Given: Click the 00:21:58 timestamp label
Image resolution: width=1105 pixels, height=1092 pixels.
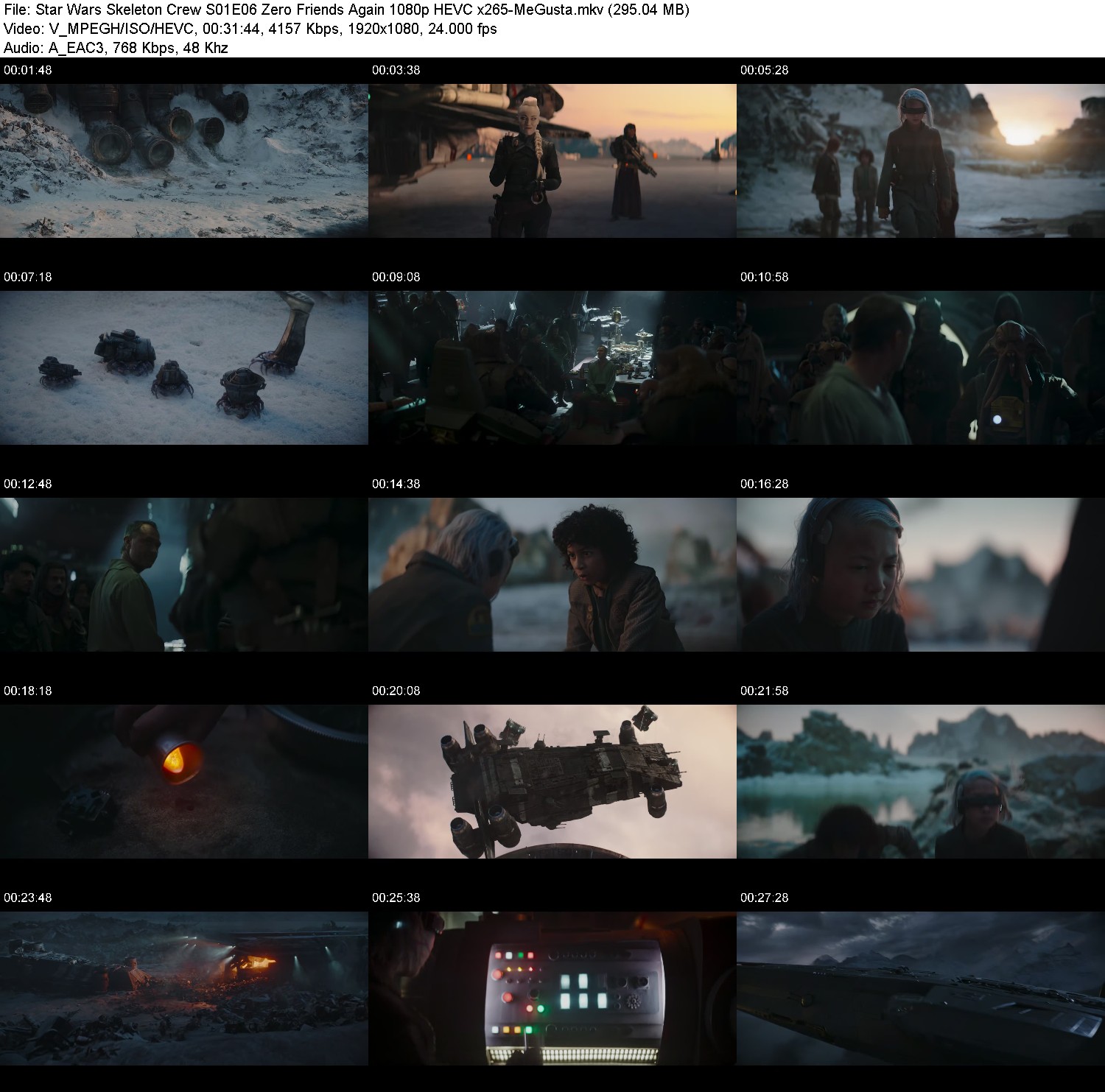Looking at the screenshot, I should click(765, 691).
